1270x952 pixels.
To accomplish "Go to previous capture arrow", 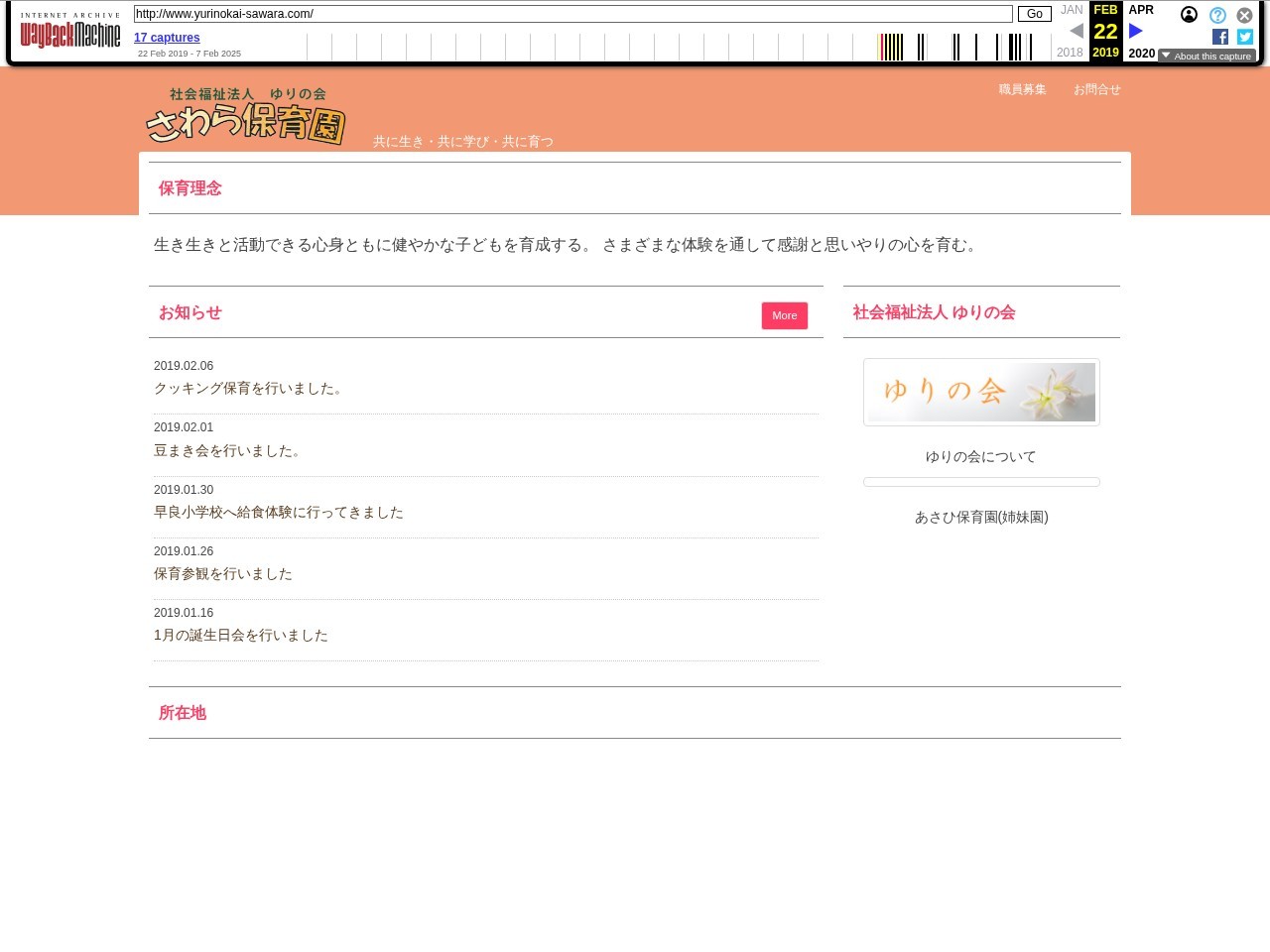I will pyautogui.click(x=1077, y=31).
